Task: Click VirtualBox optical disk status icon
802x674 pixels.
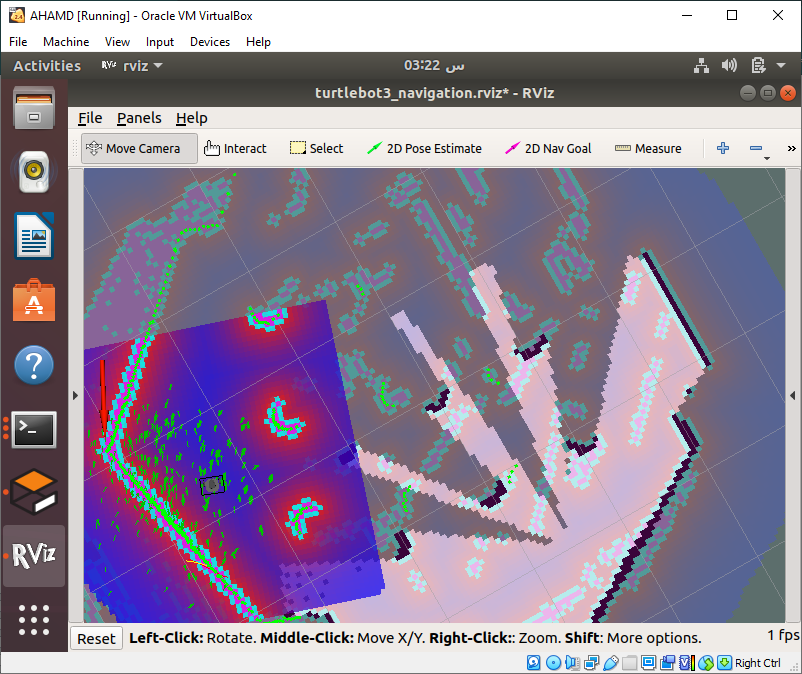Action: pos(553,663)
